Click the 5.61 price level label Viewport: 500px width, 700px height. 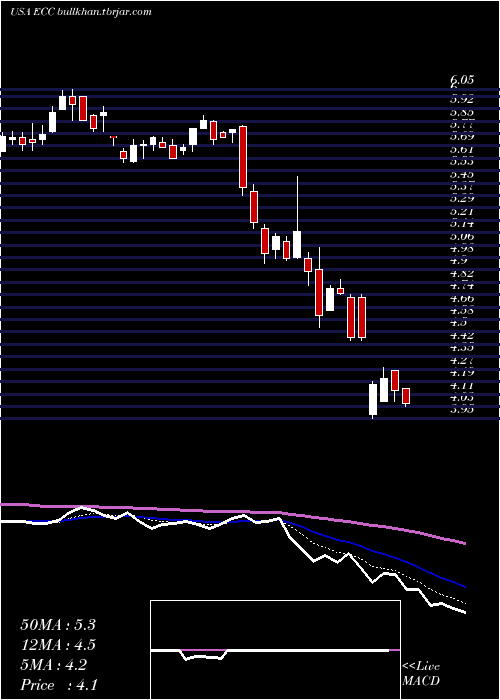coord(462,149)
